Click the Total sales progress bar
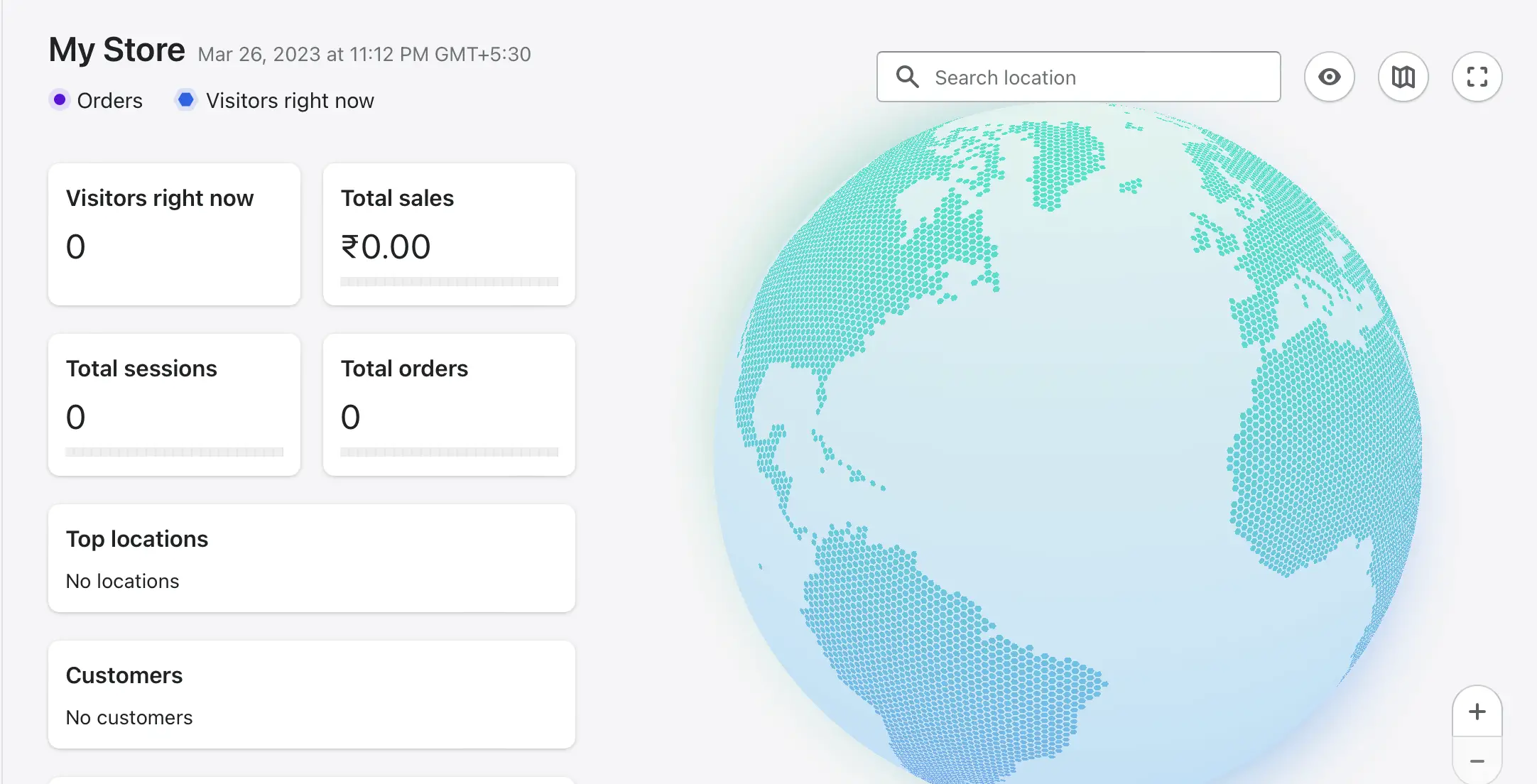1537x784 pixels. [449, 282]
